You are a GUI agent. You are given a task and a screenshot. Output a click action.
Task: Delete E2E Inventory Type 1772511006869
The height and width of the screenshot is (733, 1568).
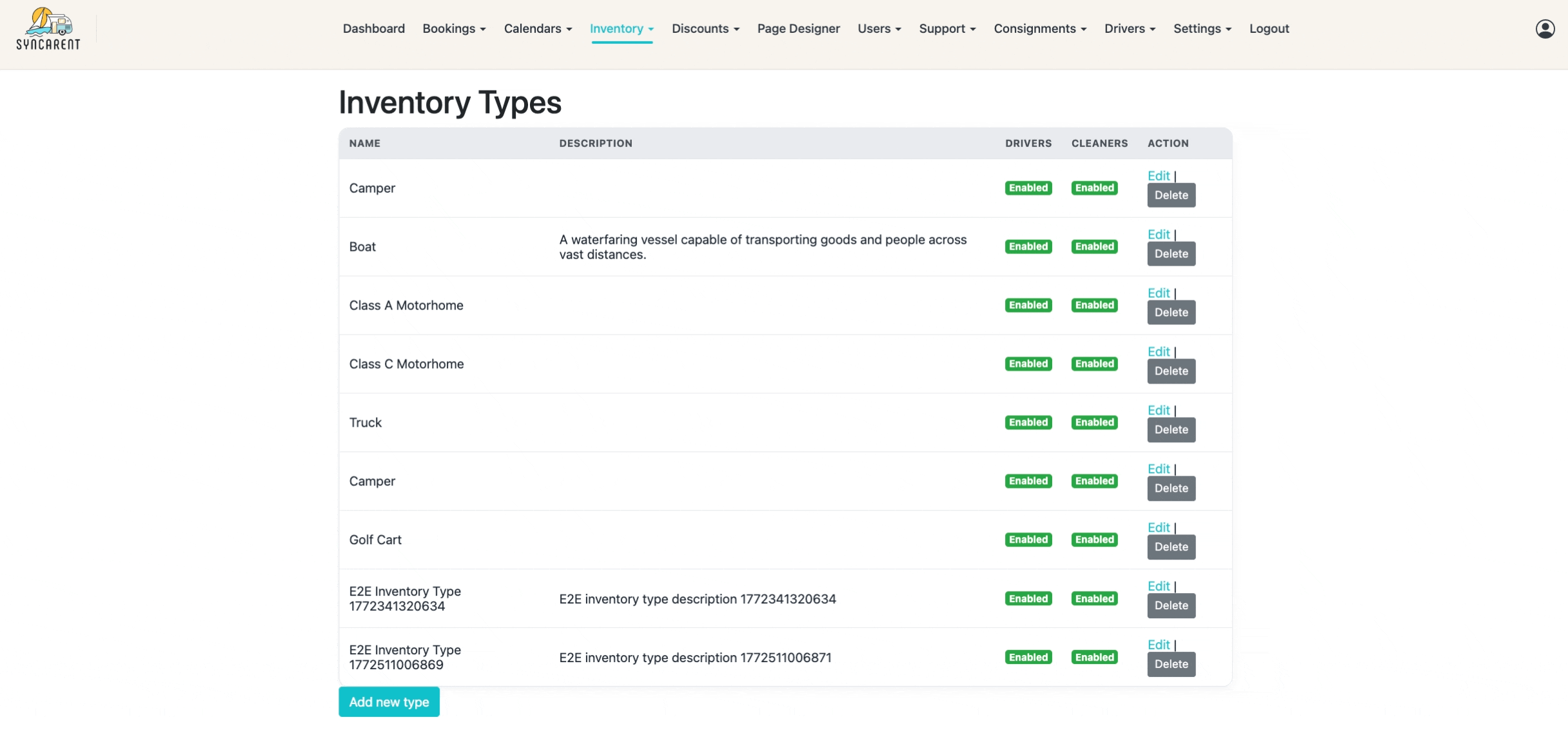coord(1171,665)
